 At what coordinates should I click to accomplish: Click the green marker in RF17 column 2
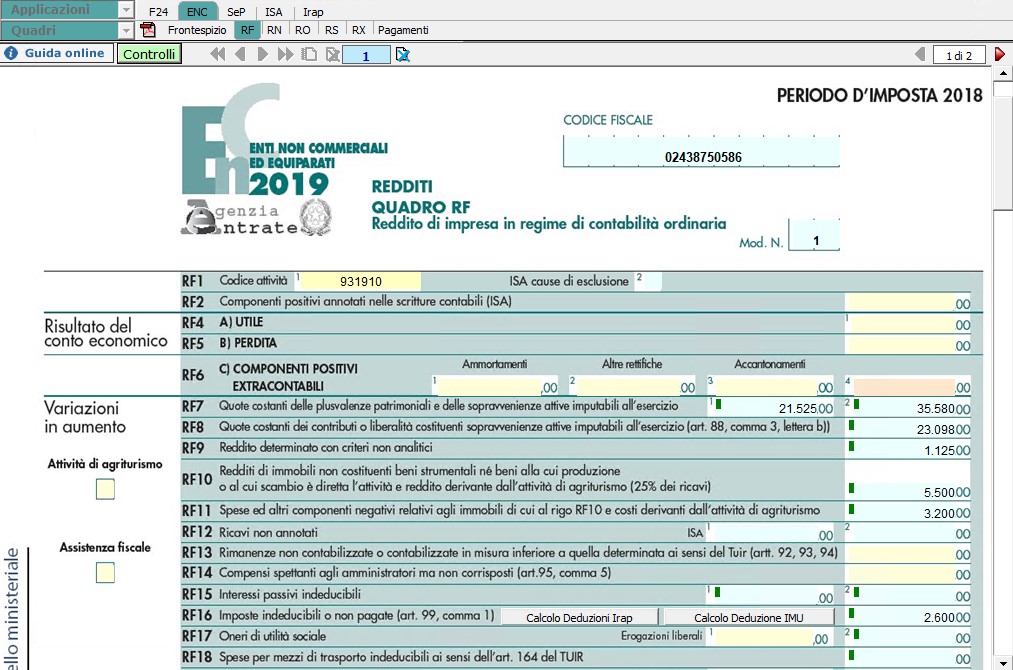[x=857, y=634]
